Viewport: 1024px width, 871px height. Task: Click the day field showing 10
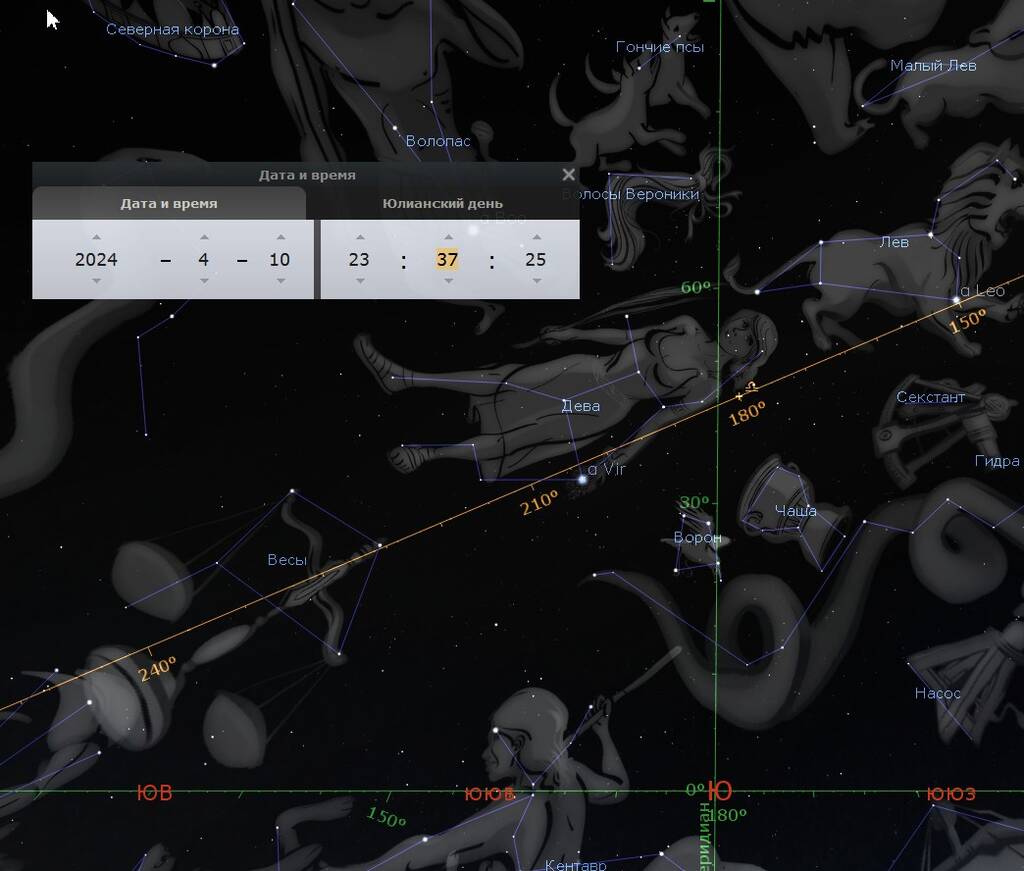280,259
